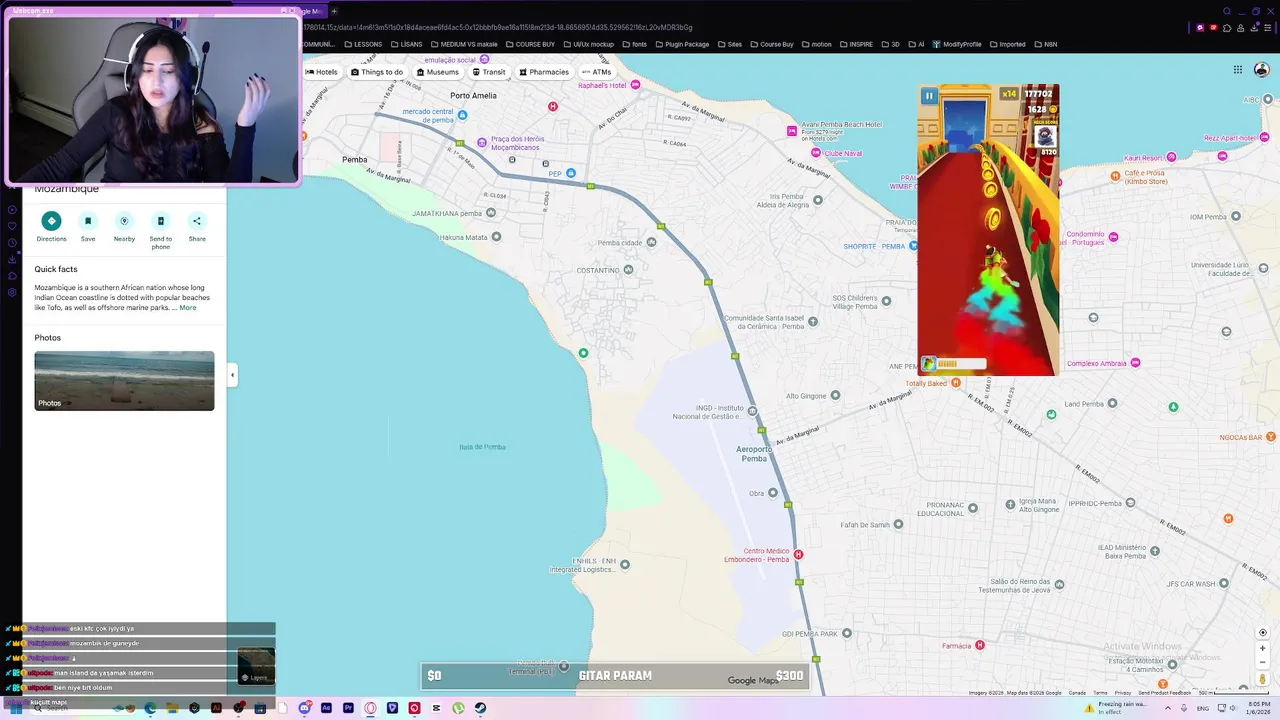Image resolution: width=1280 pixels, height=720 pixels.
Task: Select mercado central de pemba marker
Action: pos(462,116)
